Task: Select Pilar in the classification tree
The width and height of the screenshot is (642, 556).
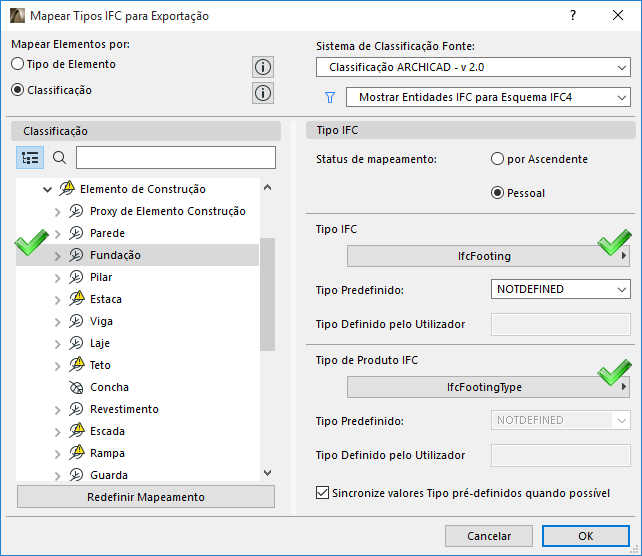Action: pos(101,277)
